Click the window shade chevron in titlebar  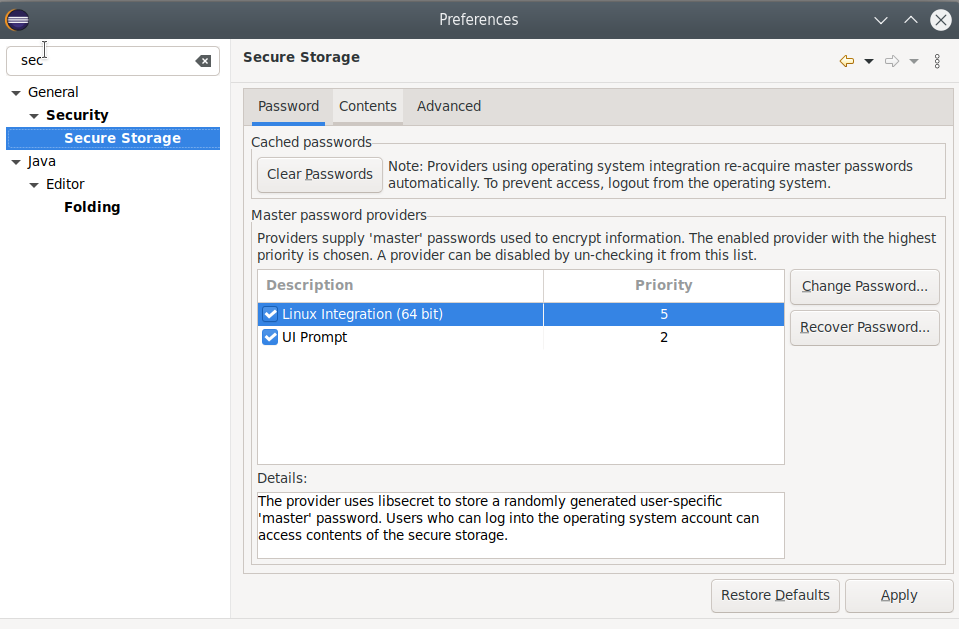coord(880,19)
